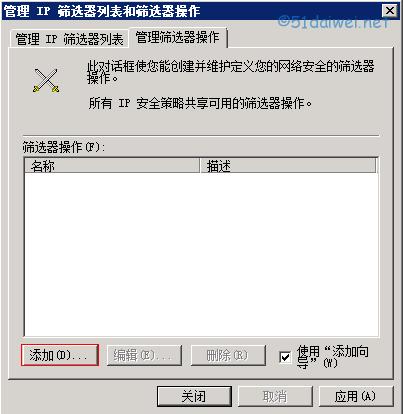Click the 所有 IP 安全策略 text line
Screen dimensions: 403x414
click(200, 103)
